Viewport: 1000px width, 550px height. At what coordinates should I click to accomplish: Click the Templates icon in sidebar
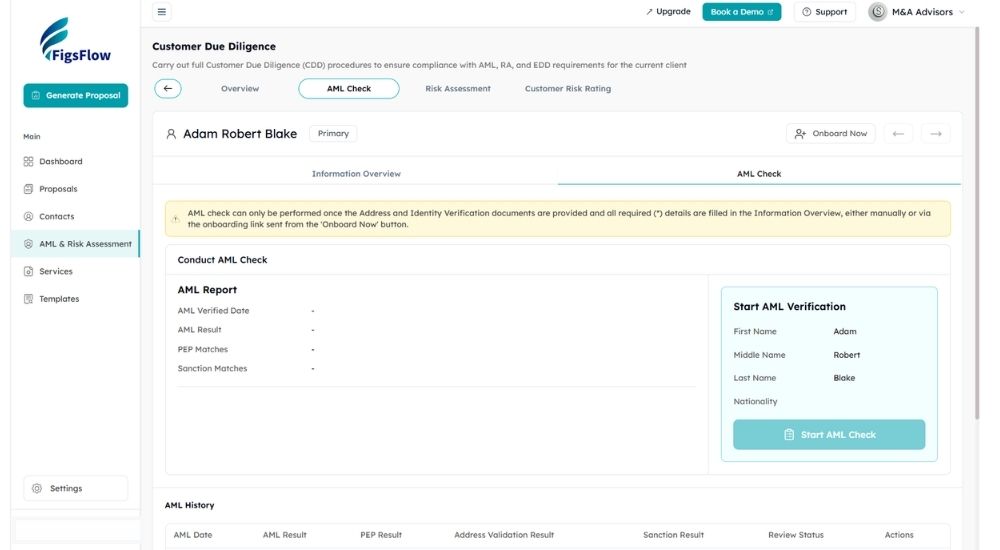point(28,299)
